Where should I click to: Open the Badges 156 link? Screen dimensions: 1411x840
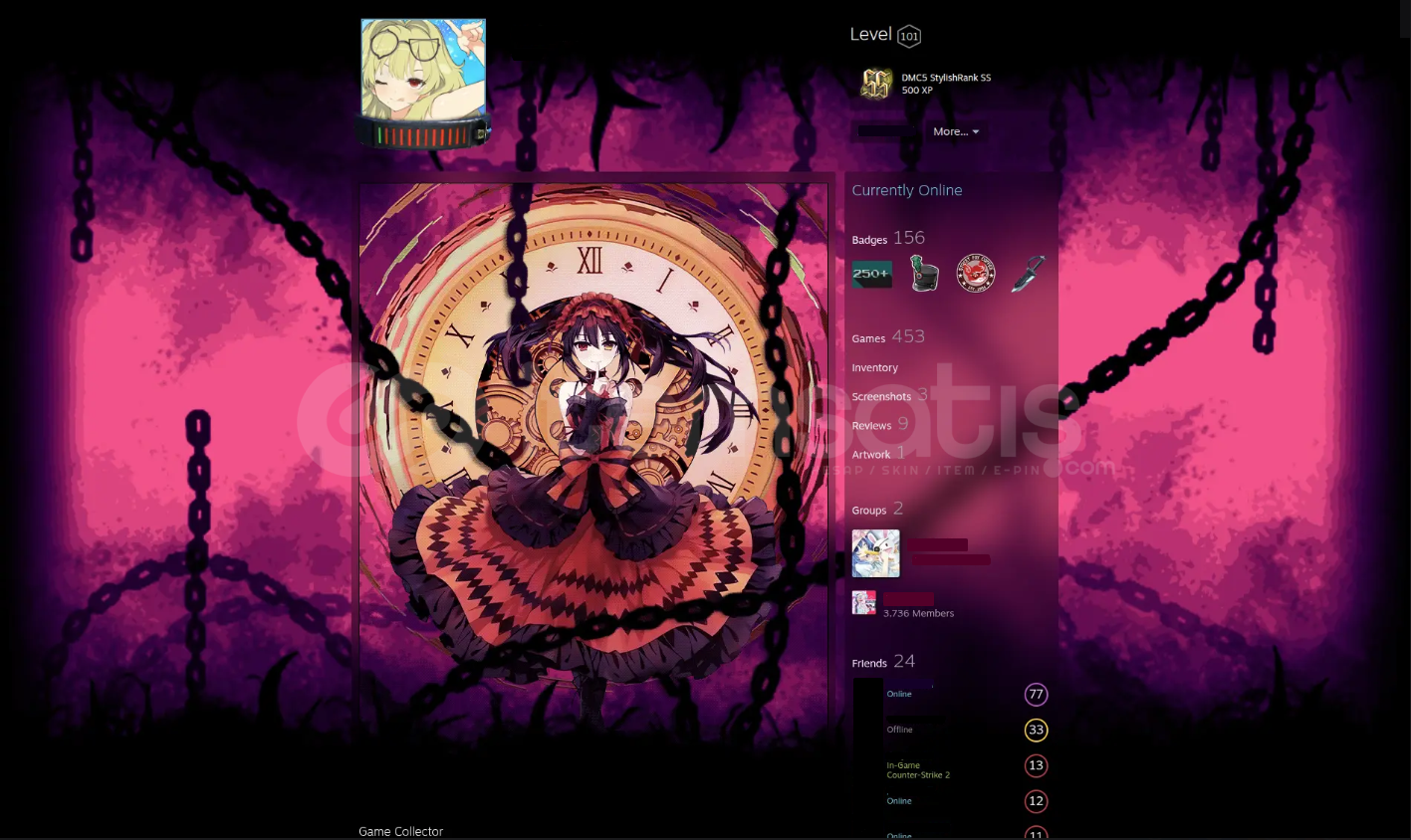(x=888, y=238)
